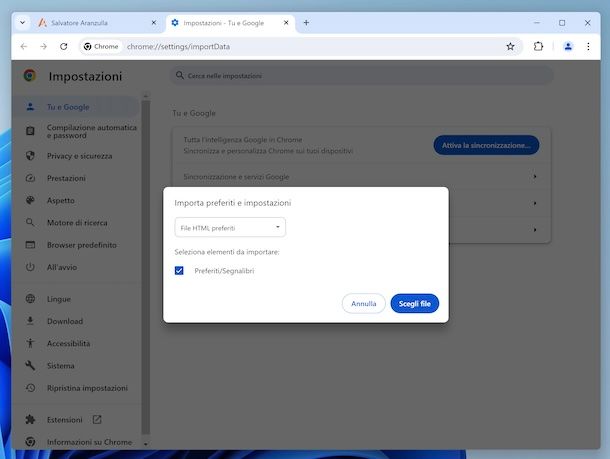Click the sidebar scroll up arrow
610x459 pixels.
tap(145, 96)
